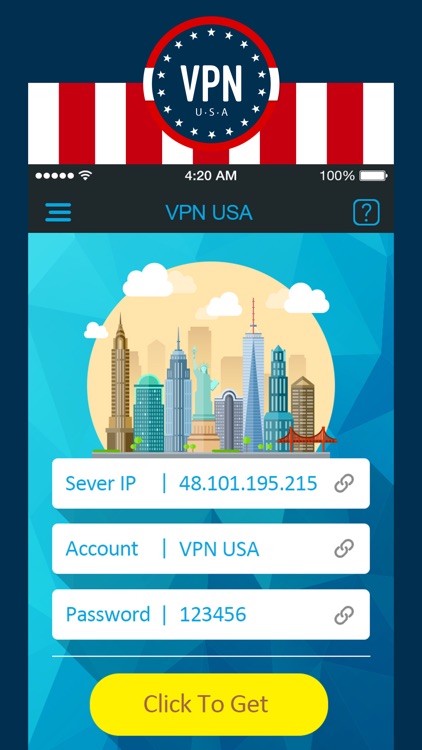Tap the VPN USA header title
Image resolution: width=422 pixels, height=750 pixels.
pos(209,213)
